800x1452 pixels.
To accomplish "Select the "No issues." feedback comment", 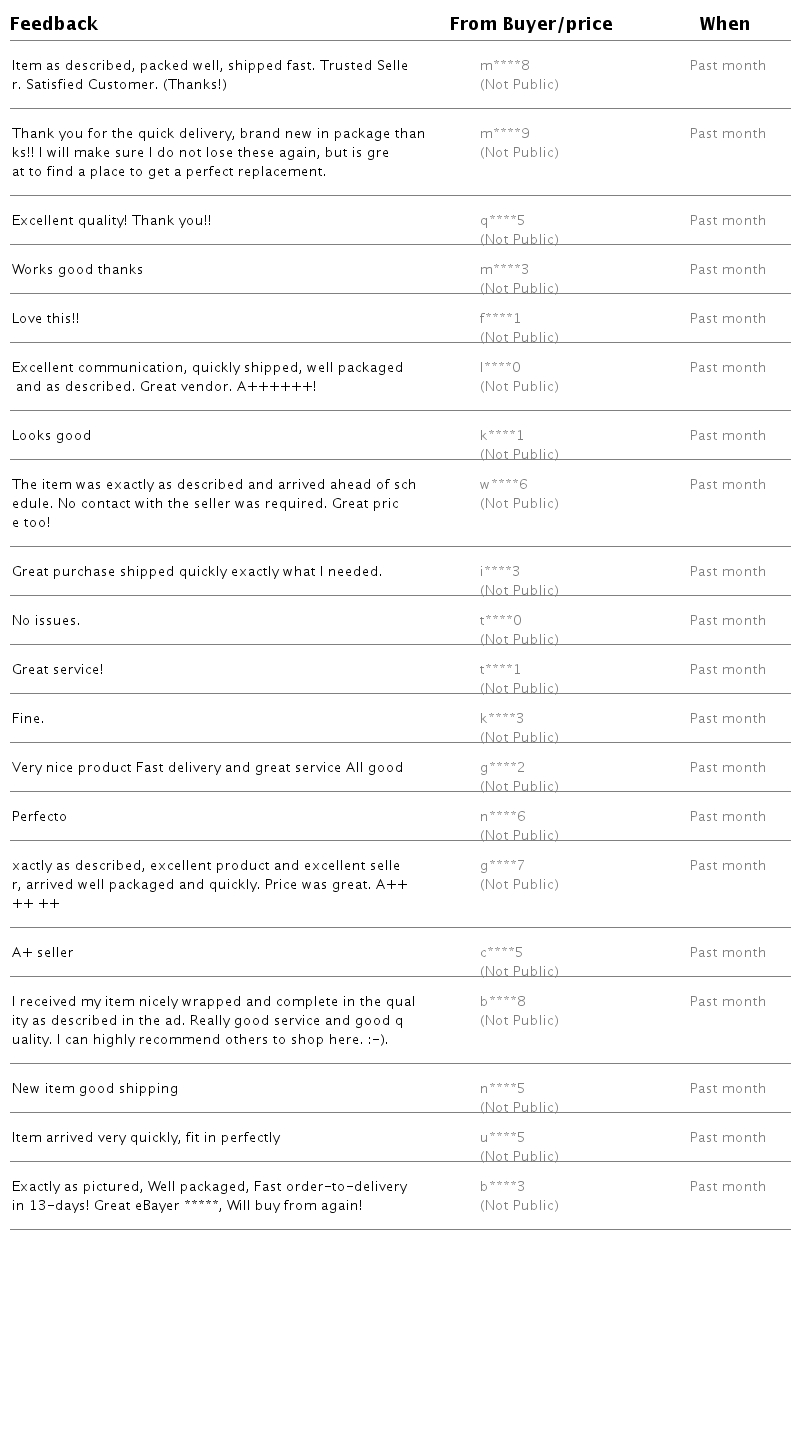I will (x=46, y=621).
